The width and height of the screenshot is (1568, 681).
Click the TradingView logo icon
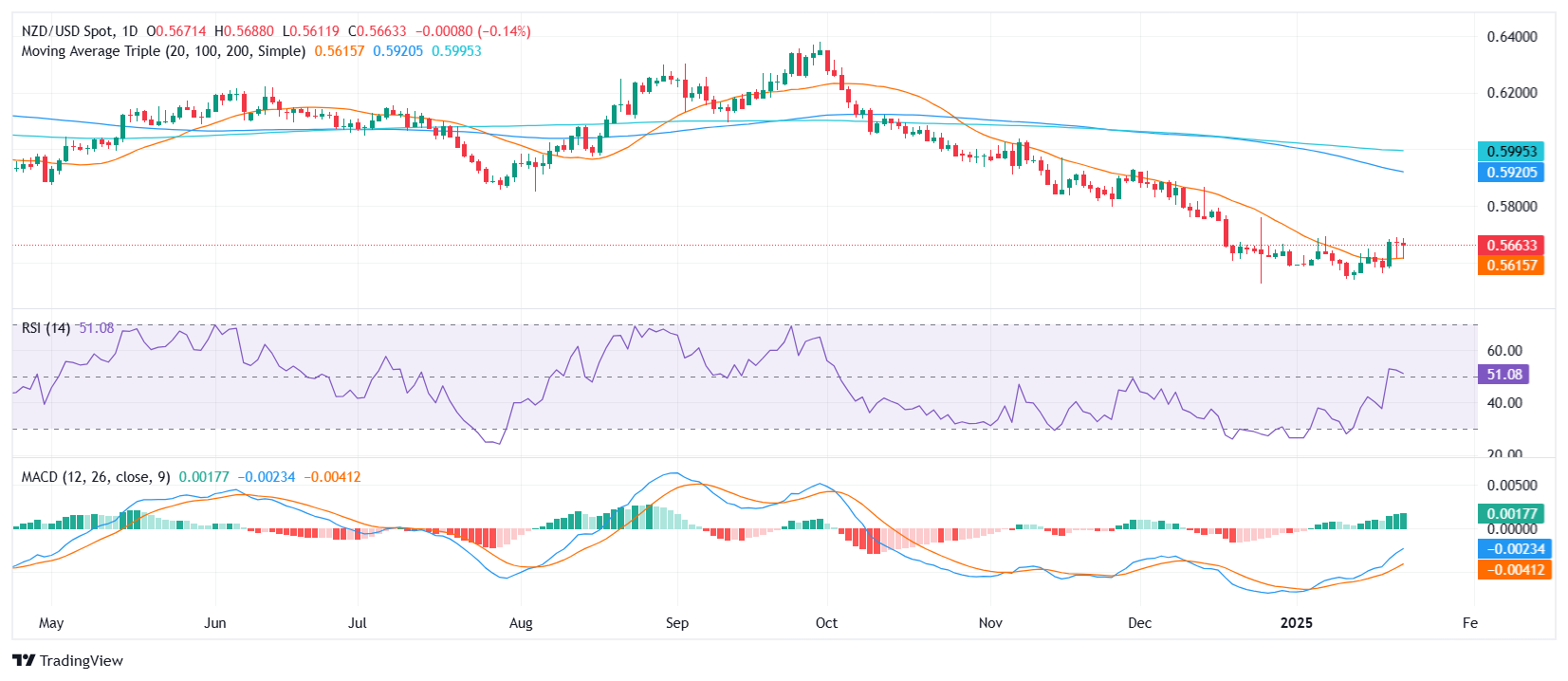pos(24,661)
